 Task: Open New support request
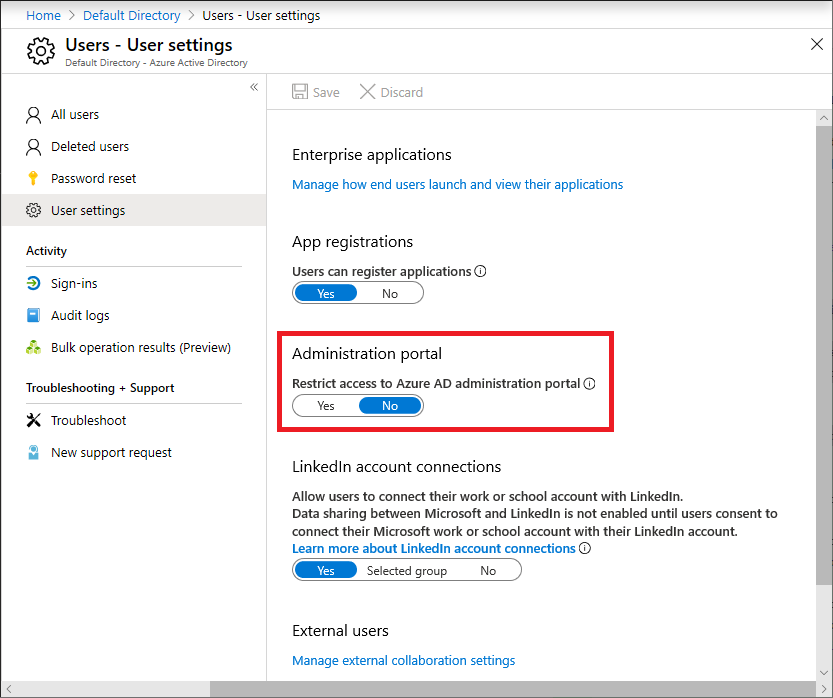(x=134, y=453)
